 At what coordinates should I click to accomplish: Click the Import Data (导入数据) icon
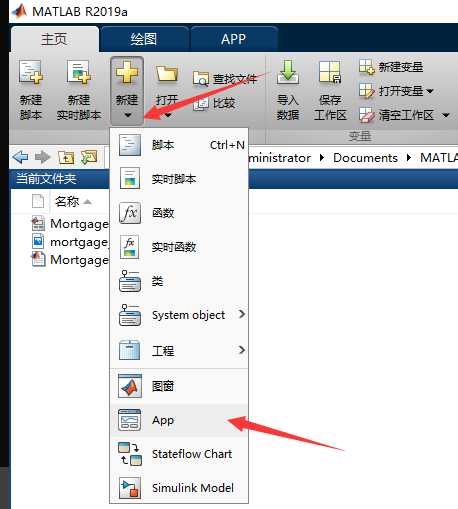(x=288, y=72)
